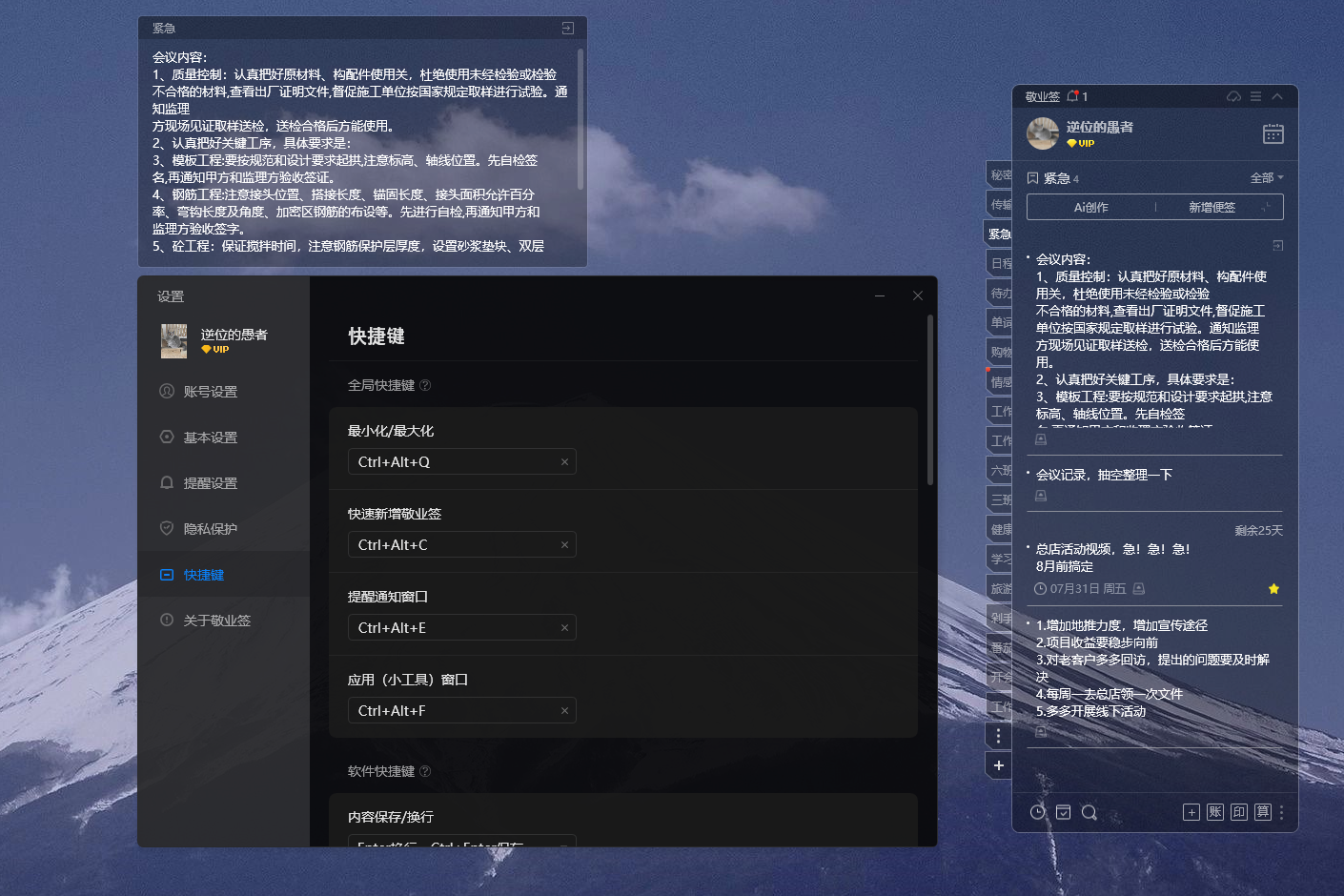This screenshot has height=896, width=1344.
Task: Open the search magnifier icon in the bottom toolbar
Action: click(1089, 812)
